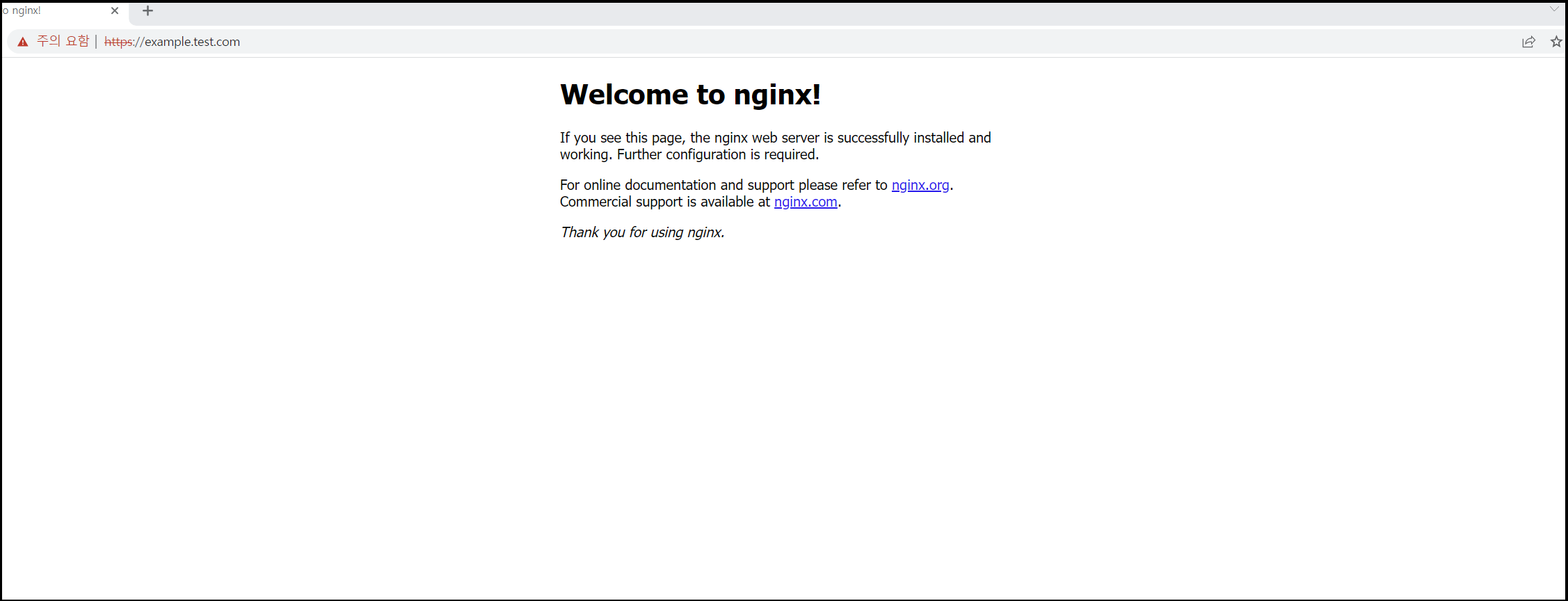Expand the tab search chevron at top right
This screenshot has width=1568, height=601.
click(x=1554, y=9)
